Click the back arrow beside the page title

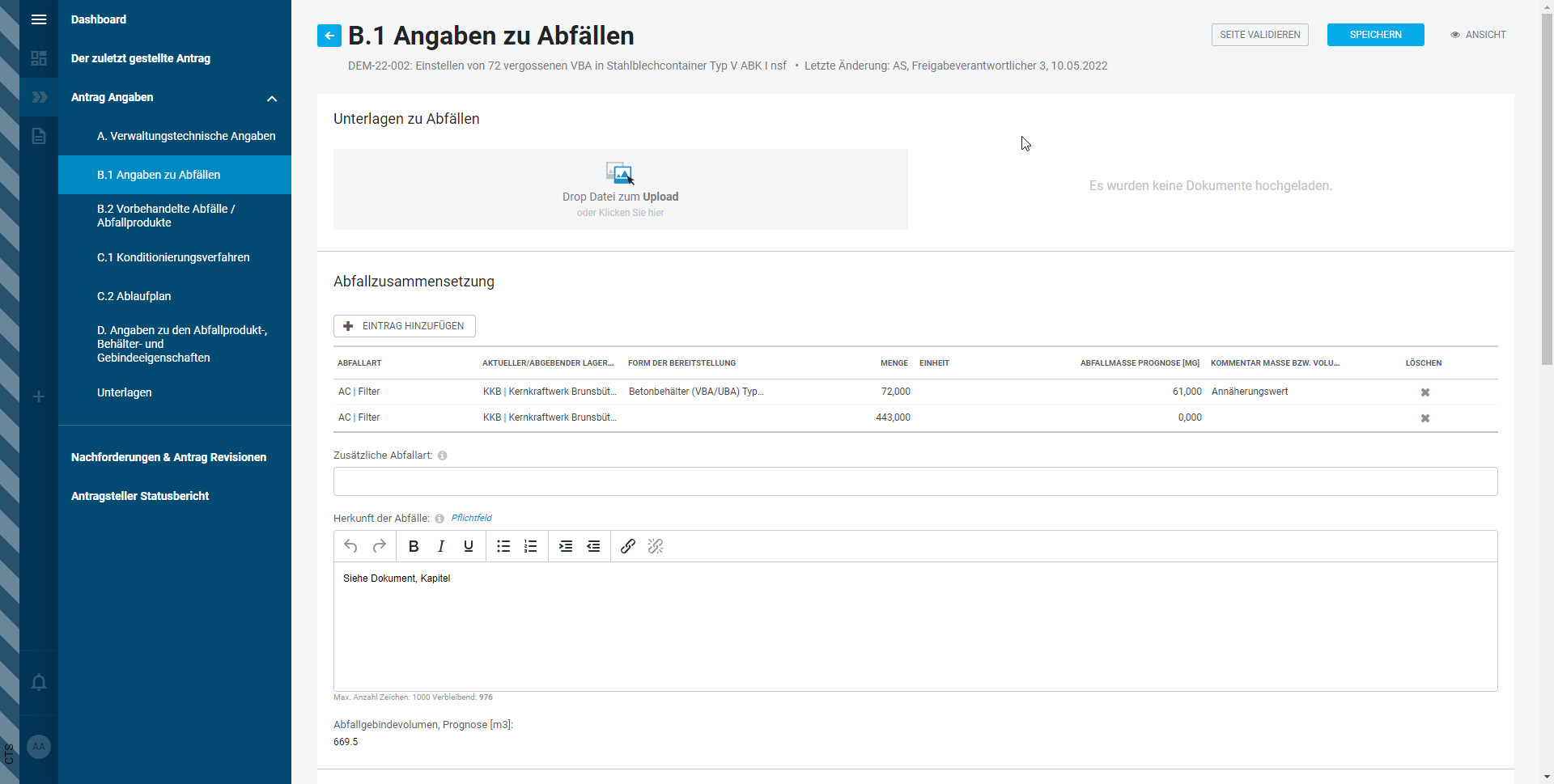(x=329, y=36)
